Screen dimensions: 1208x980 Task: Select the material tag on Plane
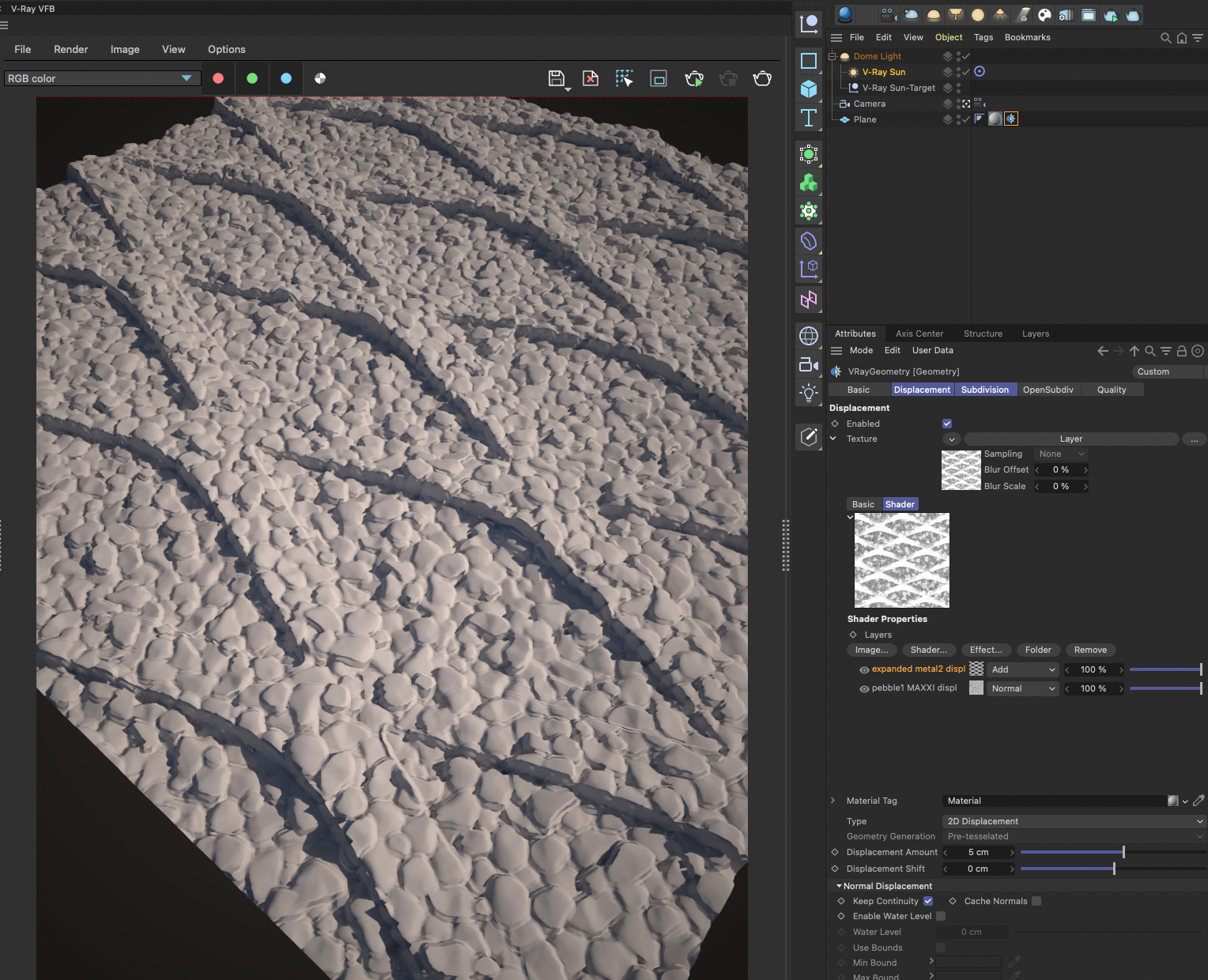(995, 119)
